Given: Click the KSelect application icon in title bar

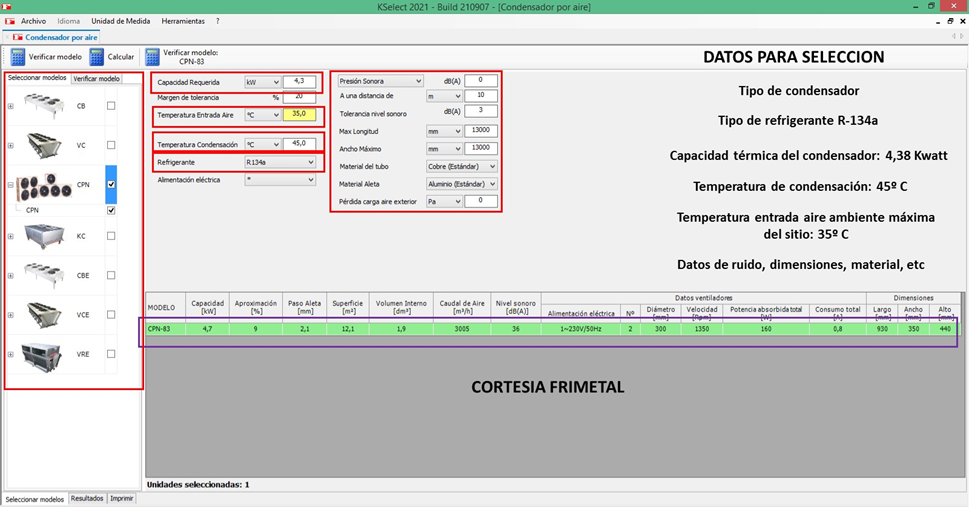Looking at the screenshot, I should click(7, 6).
